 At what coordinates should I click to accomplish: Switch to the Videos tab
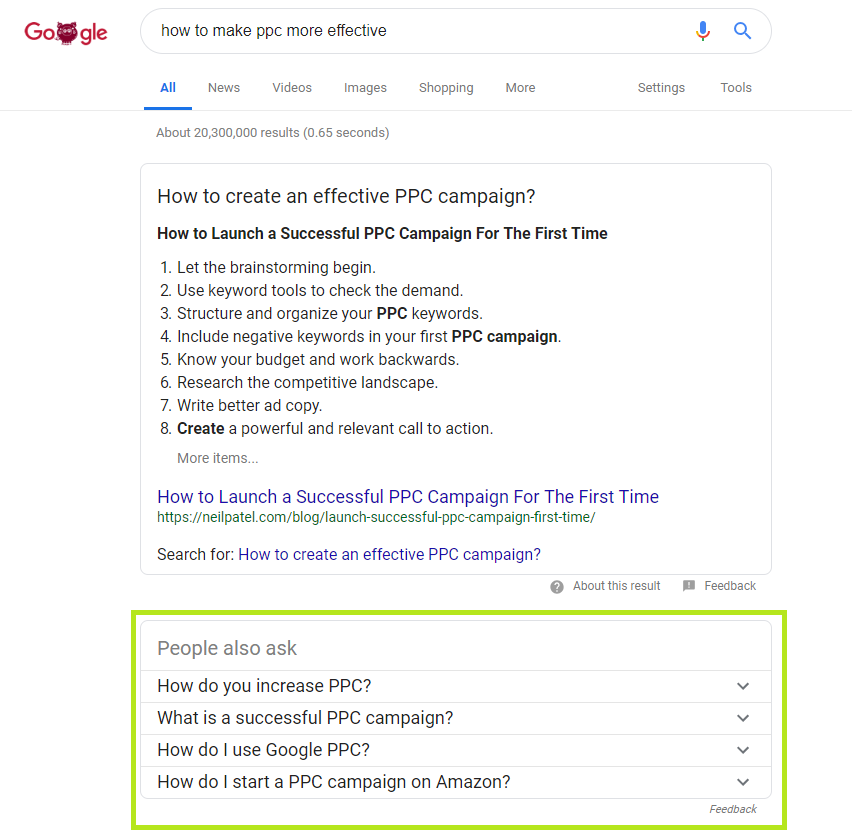[292, 87]
